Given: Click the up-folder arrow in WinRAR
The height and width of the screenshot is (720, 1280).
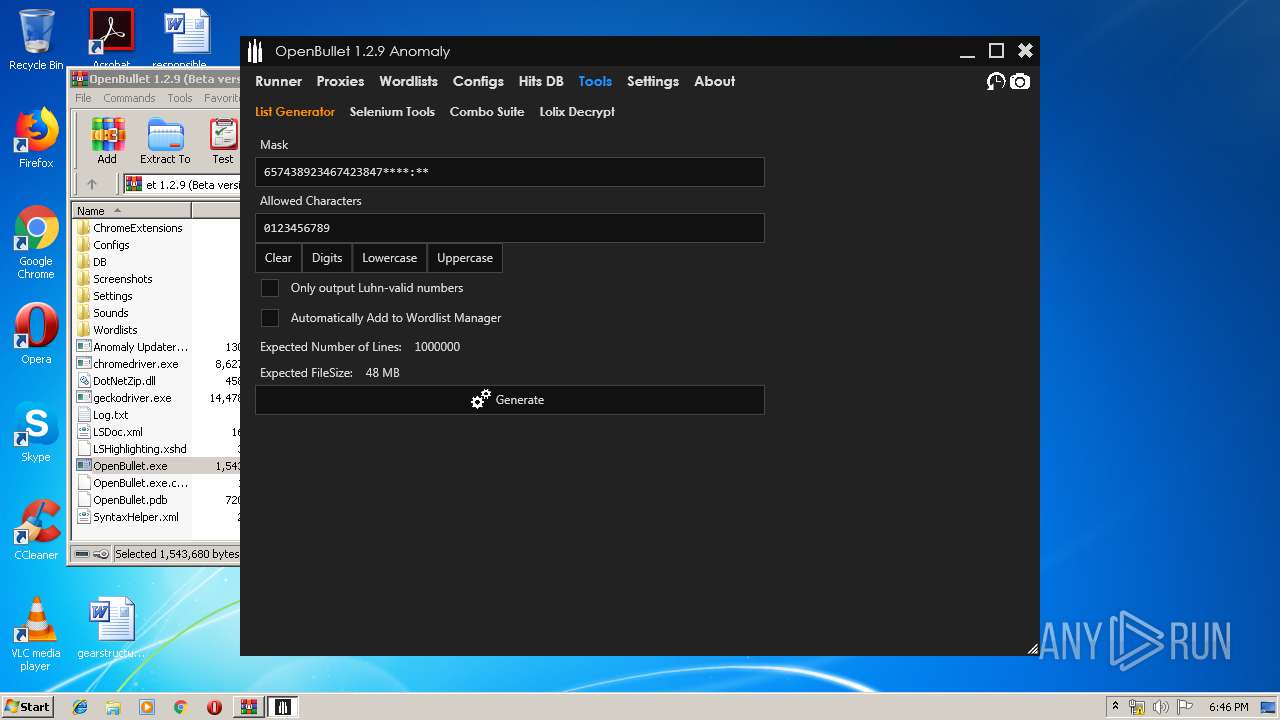Looking at the screenshot, I should coord(92,184).
